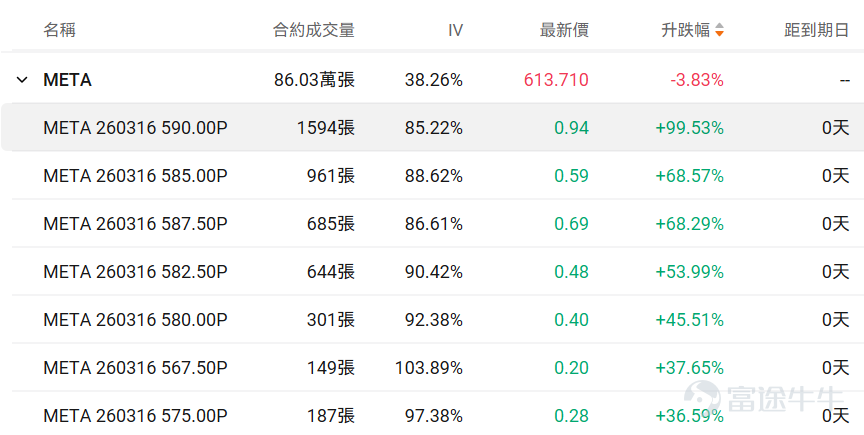Open META 260316 587.50P option row
Viewport: 864px width, 435px height.
(x=432, y=224)
